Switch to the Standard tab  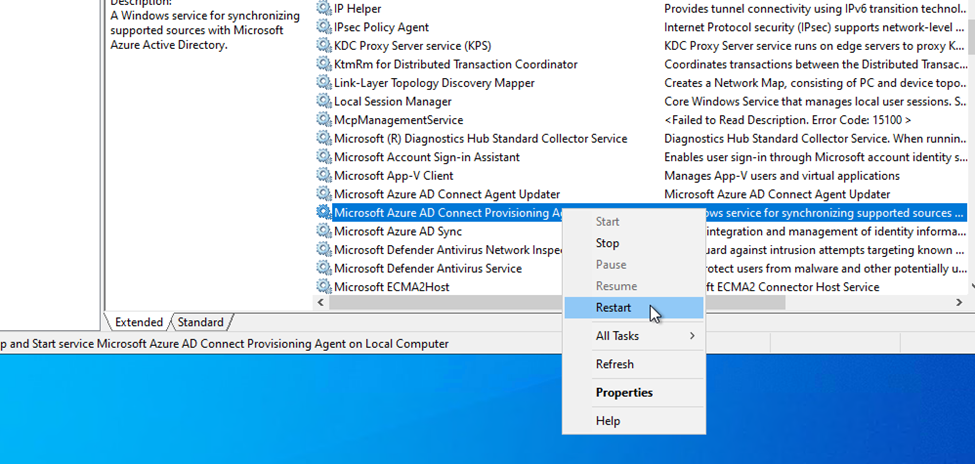click(x=200, y=322)
